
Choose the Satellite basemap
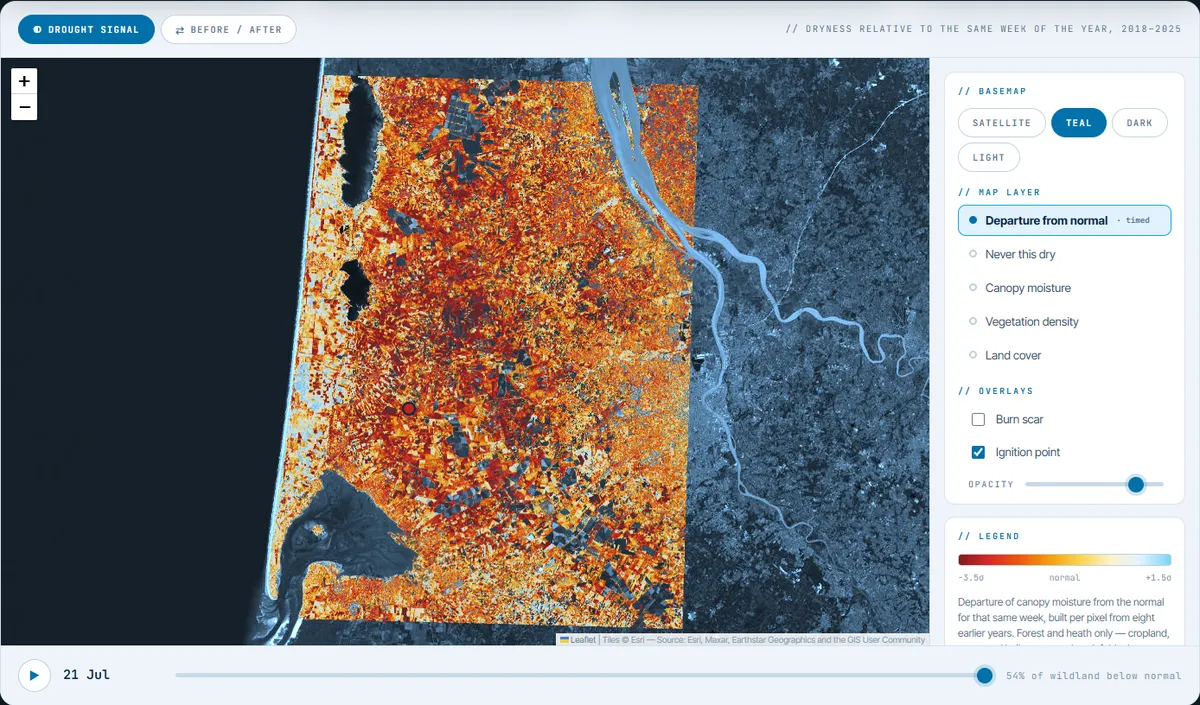point(1001,123)
